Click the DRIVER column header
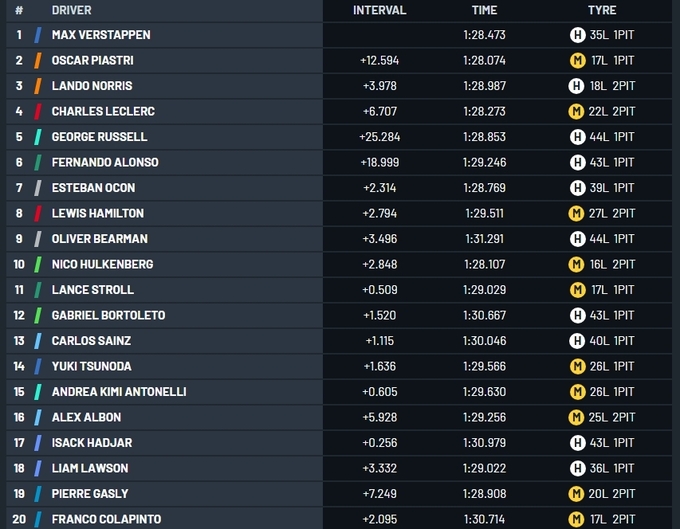The height and width of the screenshot is (529, 680). 72,10
